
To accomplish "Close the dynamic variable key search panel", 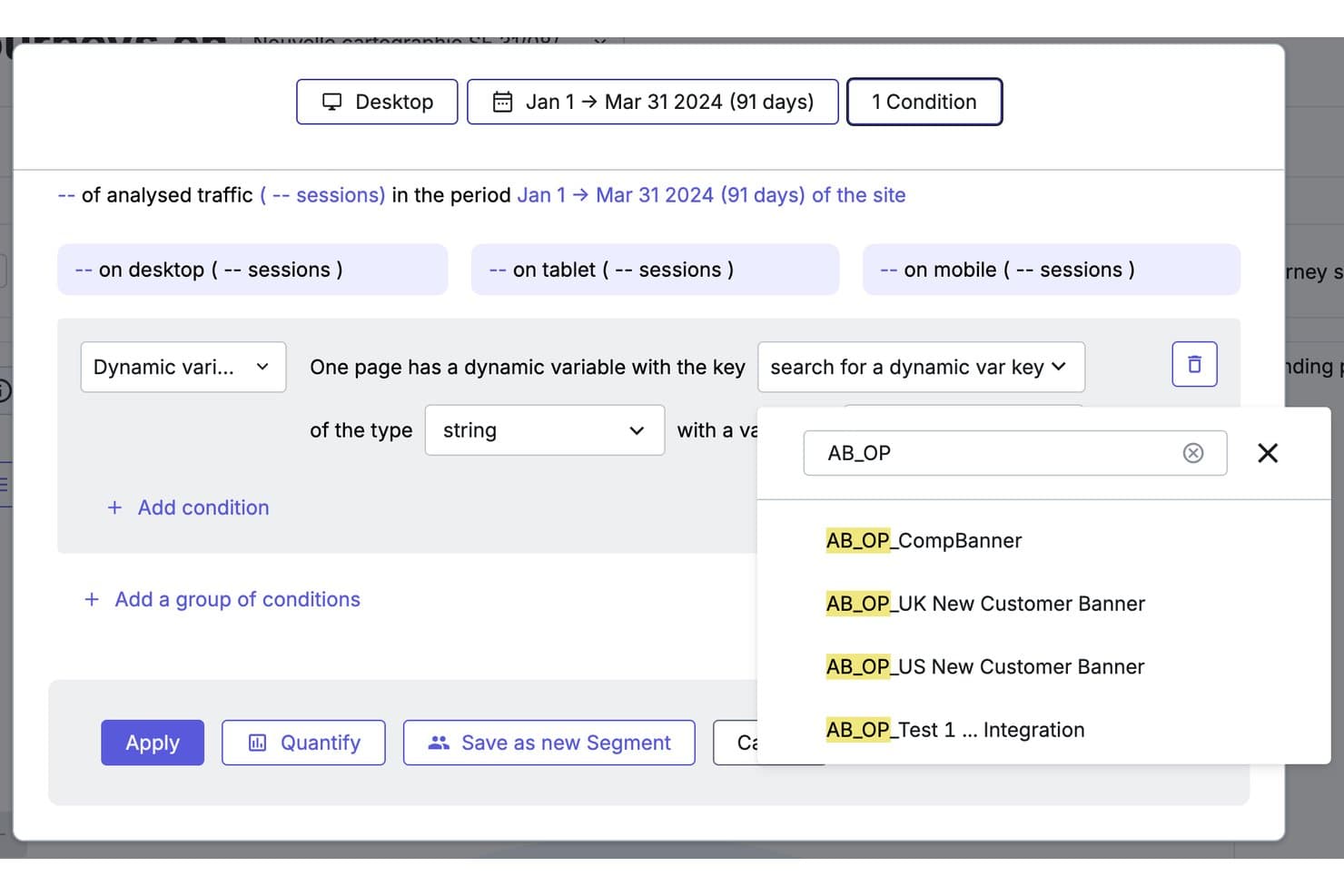I will (x=1268, y=453).
